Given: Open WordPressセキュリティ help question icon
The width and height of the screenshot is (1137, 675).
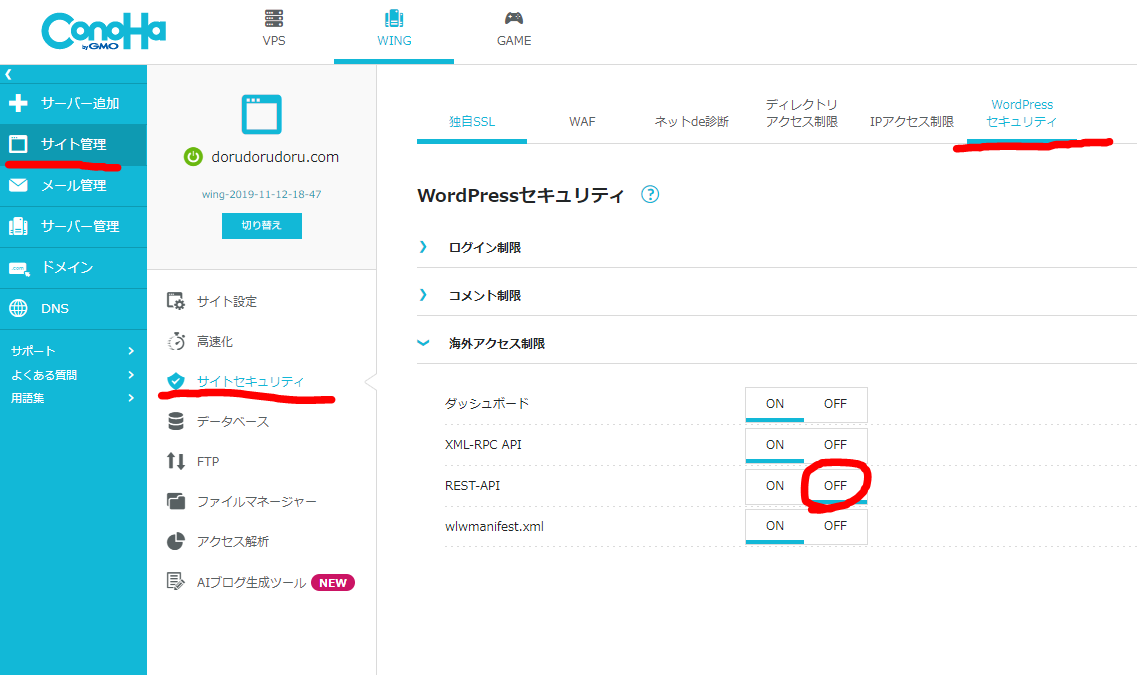Looking at the screenshot, I should click(x=650, y=194).
